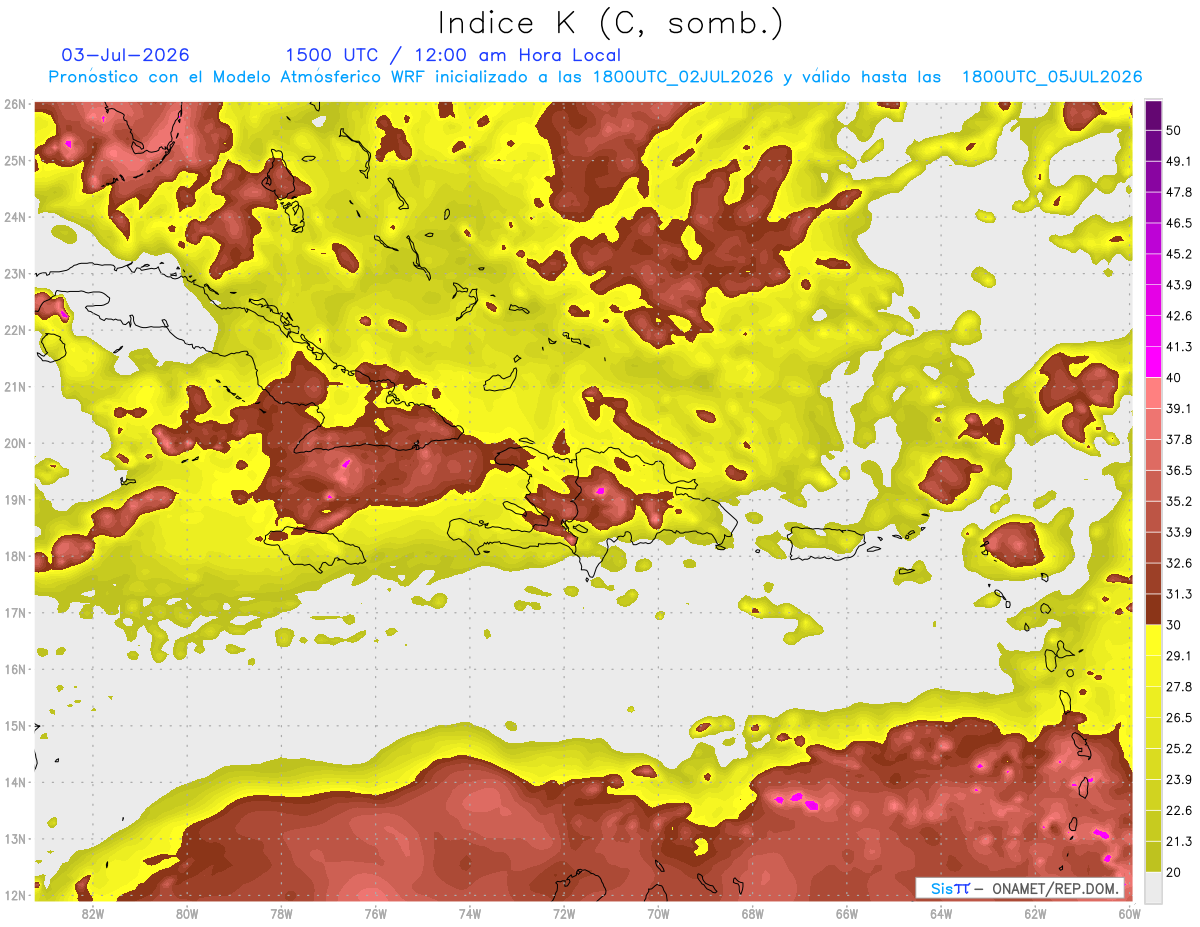Click colorbar value "27.8"
Screen dimensions: 1200x927
tap(1178, 687)
